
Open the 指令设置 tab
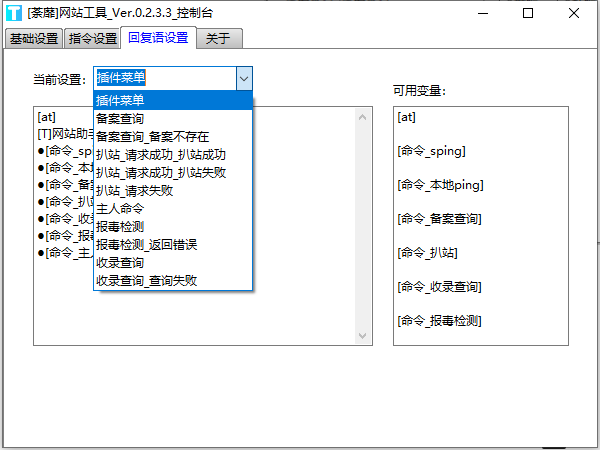[92, 39]
